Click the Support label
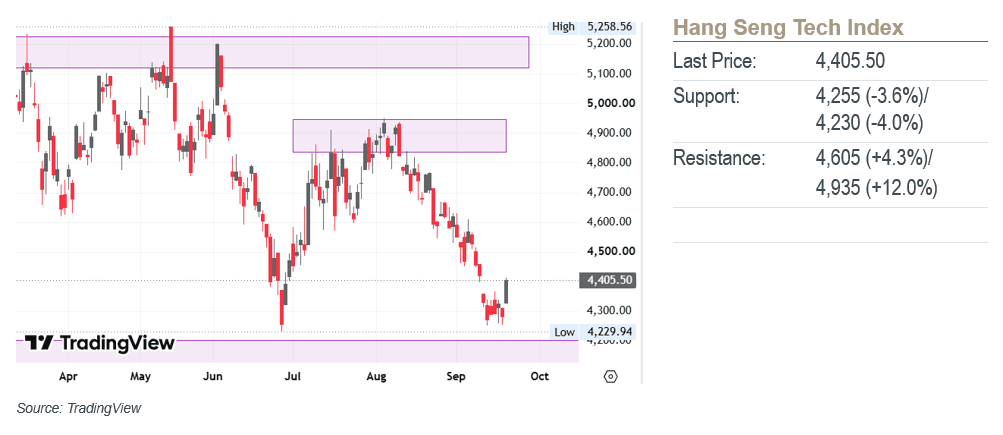1003x435 pixels. tap(706, 97)
